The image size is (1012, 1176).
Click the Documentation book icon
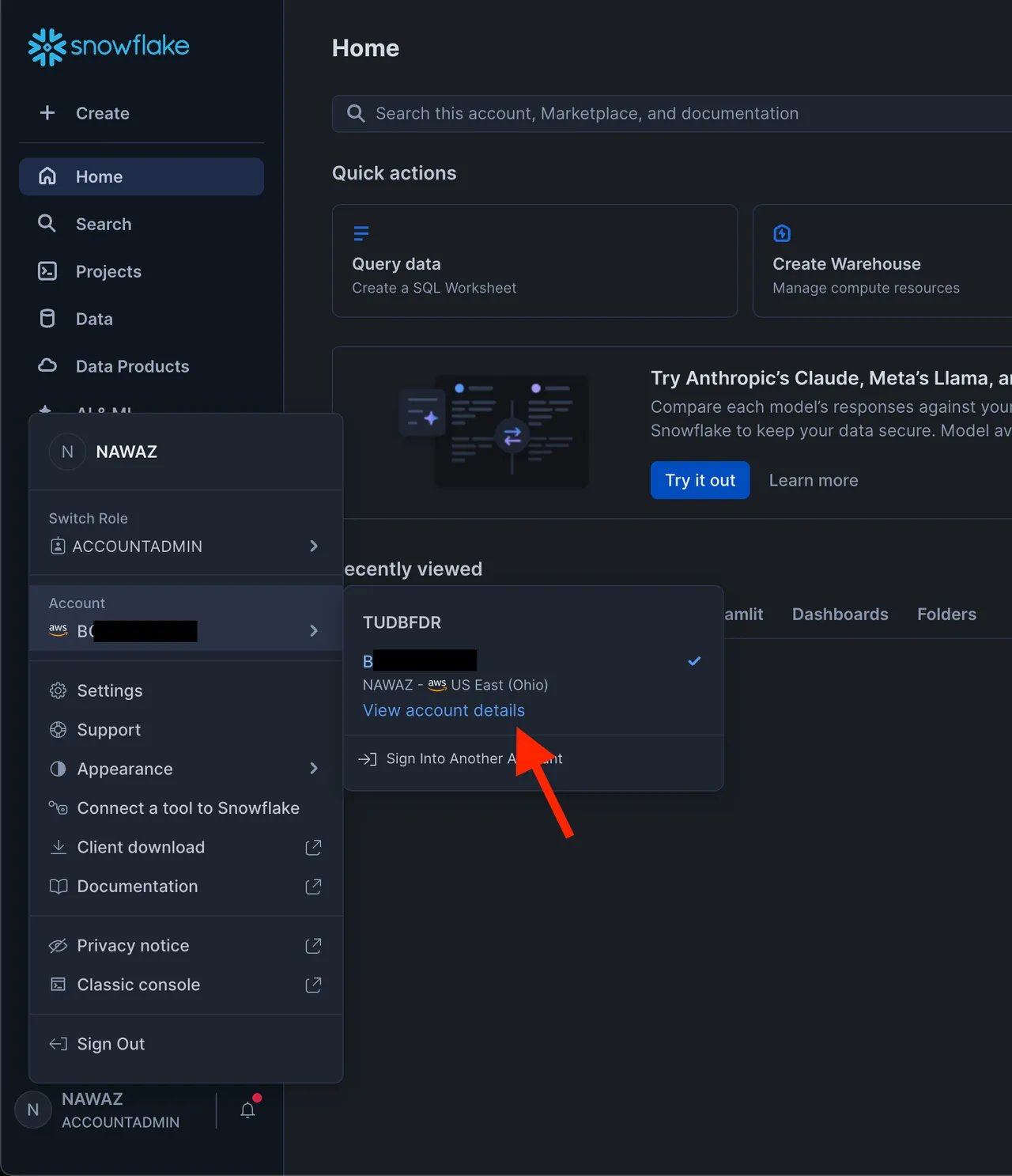(x=59, y=887)
